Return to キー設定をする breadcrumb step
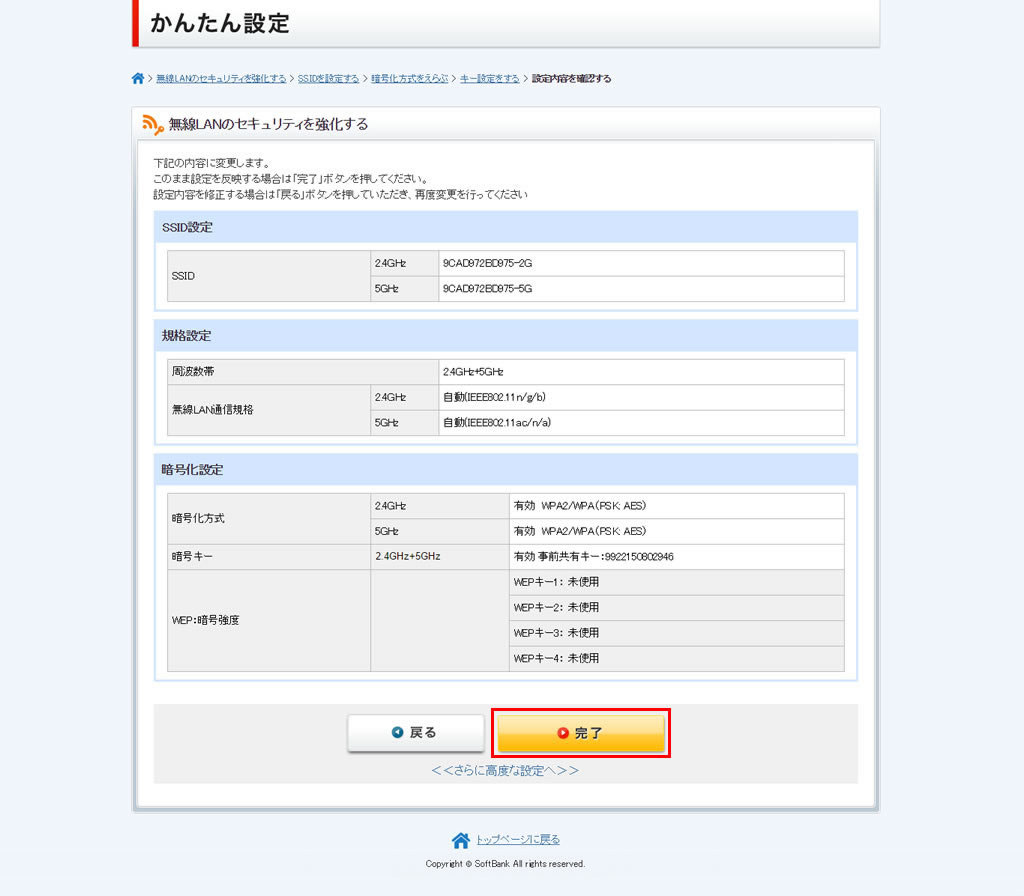This screenshot has width=1024, height=896. click(490, 79)
